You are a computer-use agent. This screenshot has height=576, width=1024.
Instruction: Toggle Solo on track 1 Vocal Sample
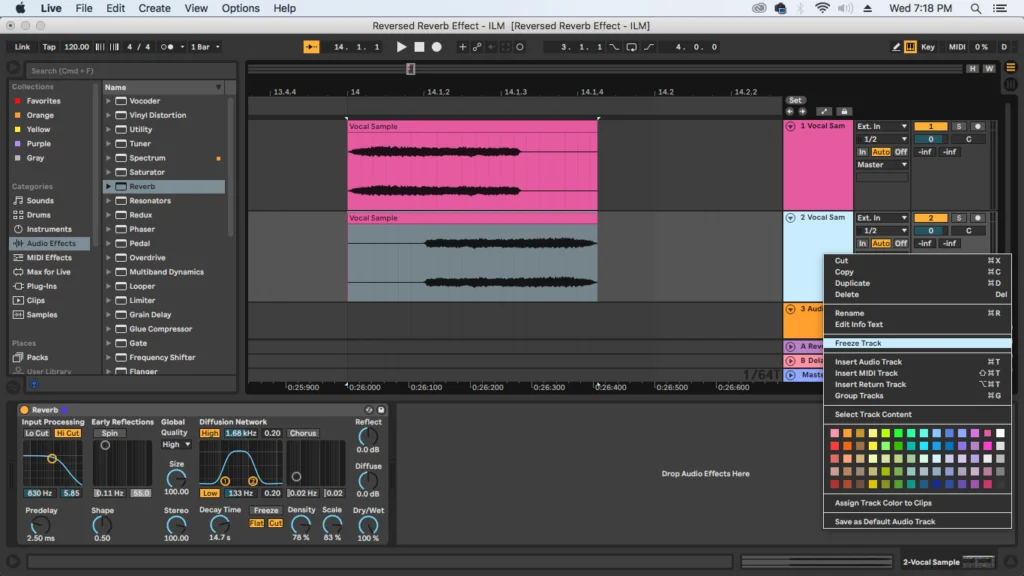click(958, 126)
